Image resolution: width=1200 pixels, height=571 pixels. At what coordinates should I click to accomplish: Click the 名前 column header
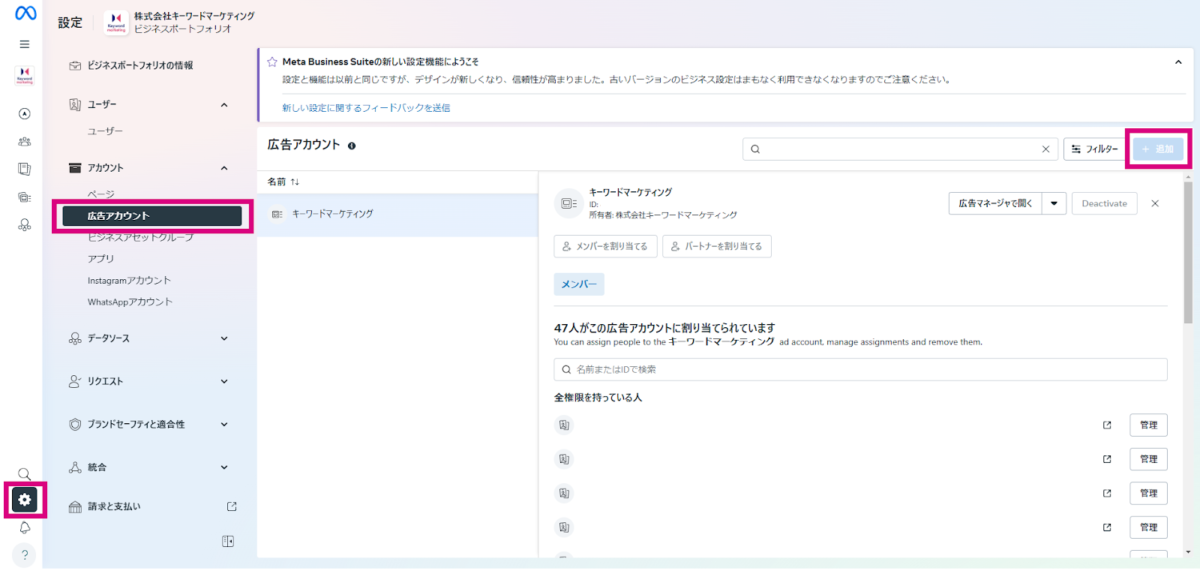coord(277,182)
